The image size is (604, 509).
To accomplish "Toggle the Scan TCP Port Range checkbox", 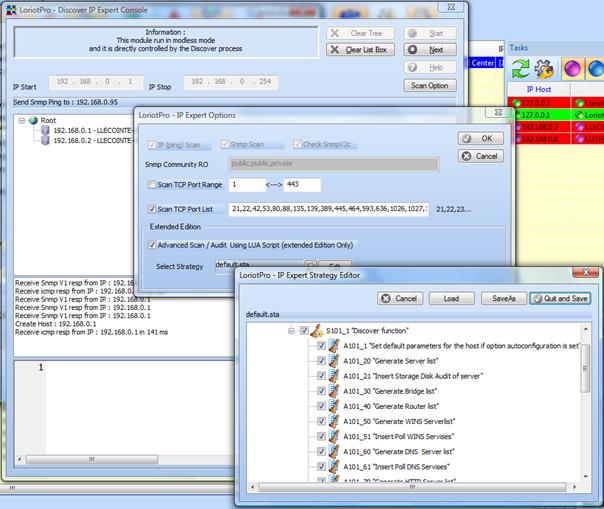I will 152,185.
